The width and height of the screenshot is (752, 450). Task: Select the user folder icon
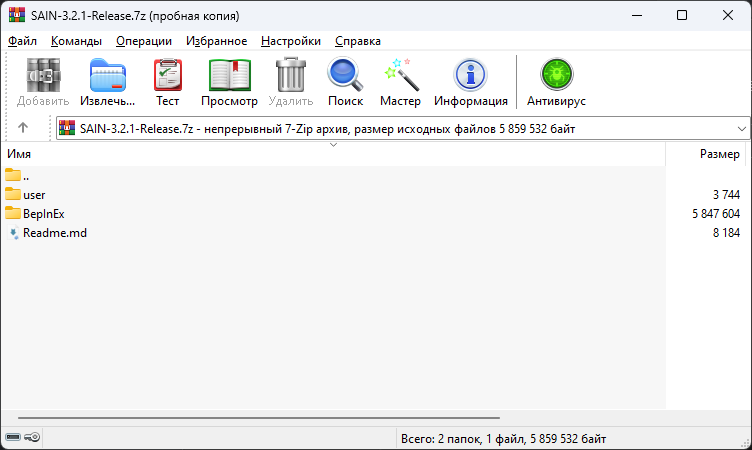13,194
